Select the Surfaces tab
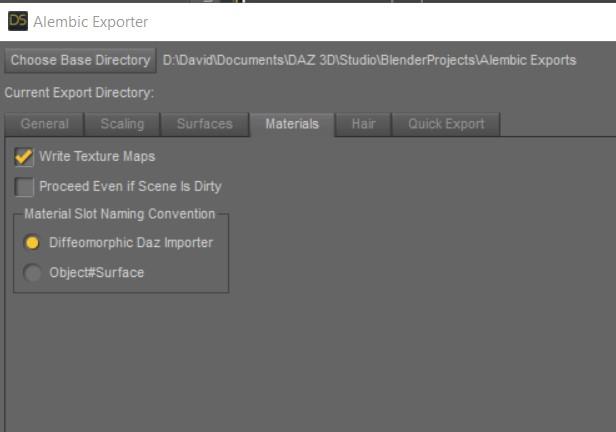Screen dimensions: 616x432 (x=205, y=124)
